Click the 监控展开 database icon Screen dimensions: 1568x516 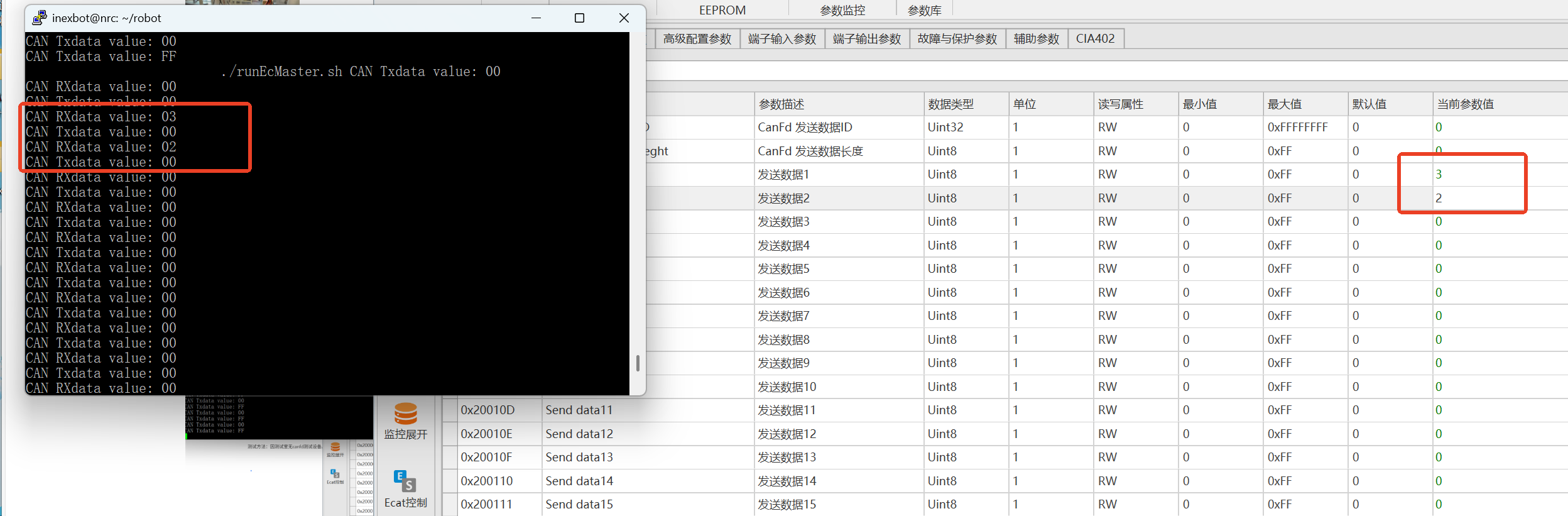point(405,414)
